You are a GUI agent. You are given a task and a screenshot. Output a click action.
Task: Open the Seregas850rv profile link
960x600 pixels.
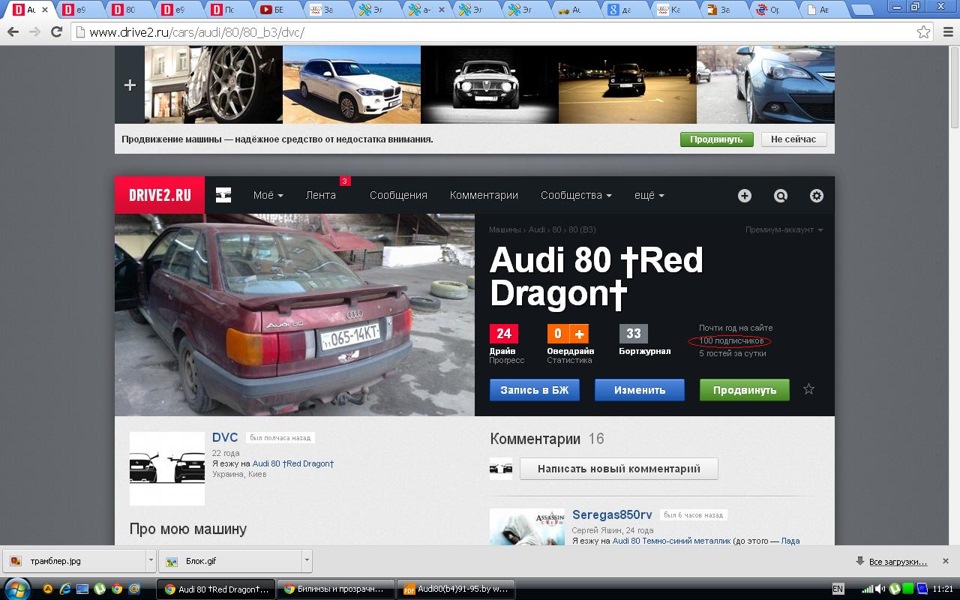pos(612,515)
